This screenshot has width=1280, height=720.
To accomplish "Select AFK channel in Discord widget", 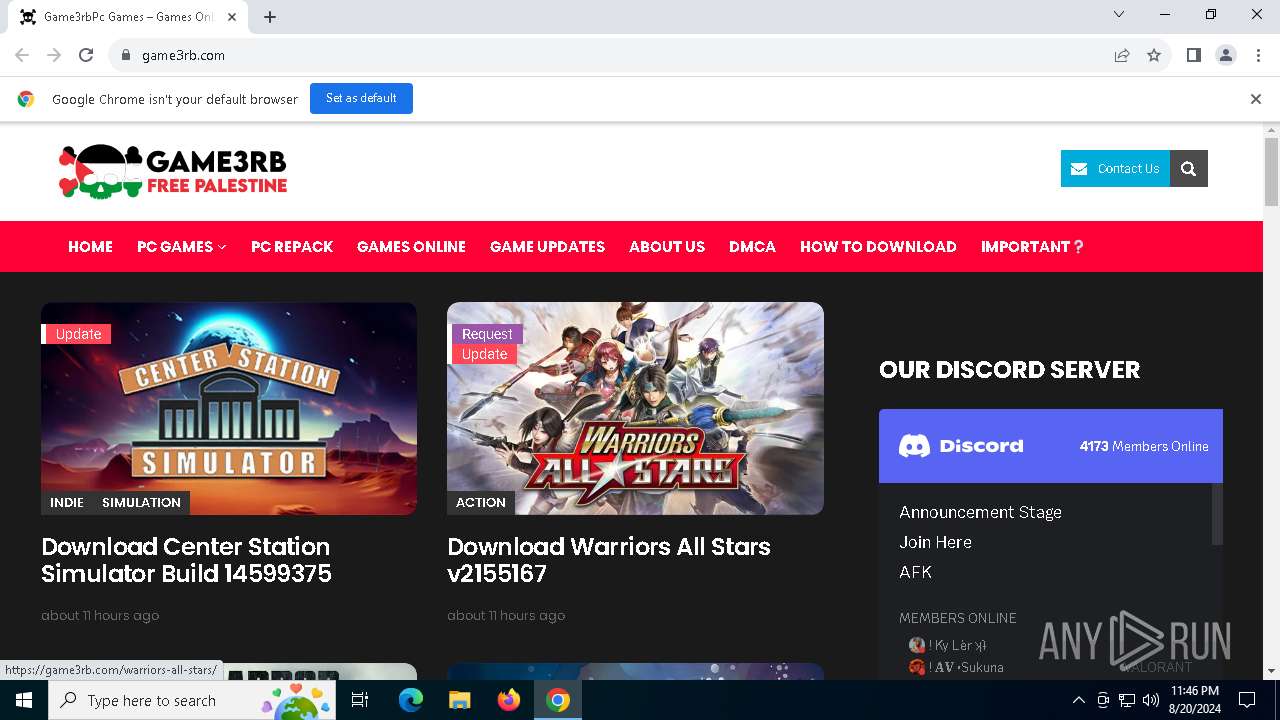I will [915, 572].
